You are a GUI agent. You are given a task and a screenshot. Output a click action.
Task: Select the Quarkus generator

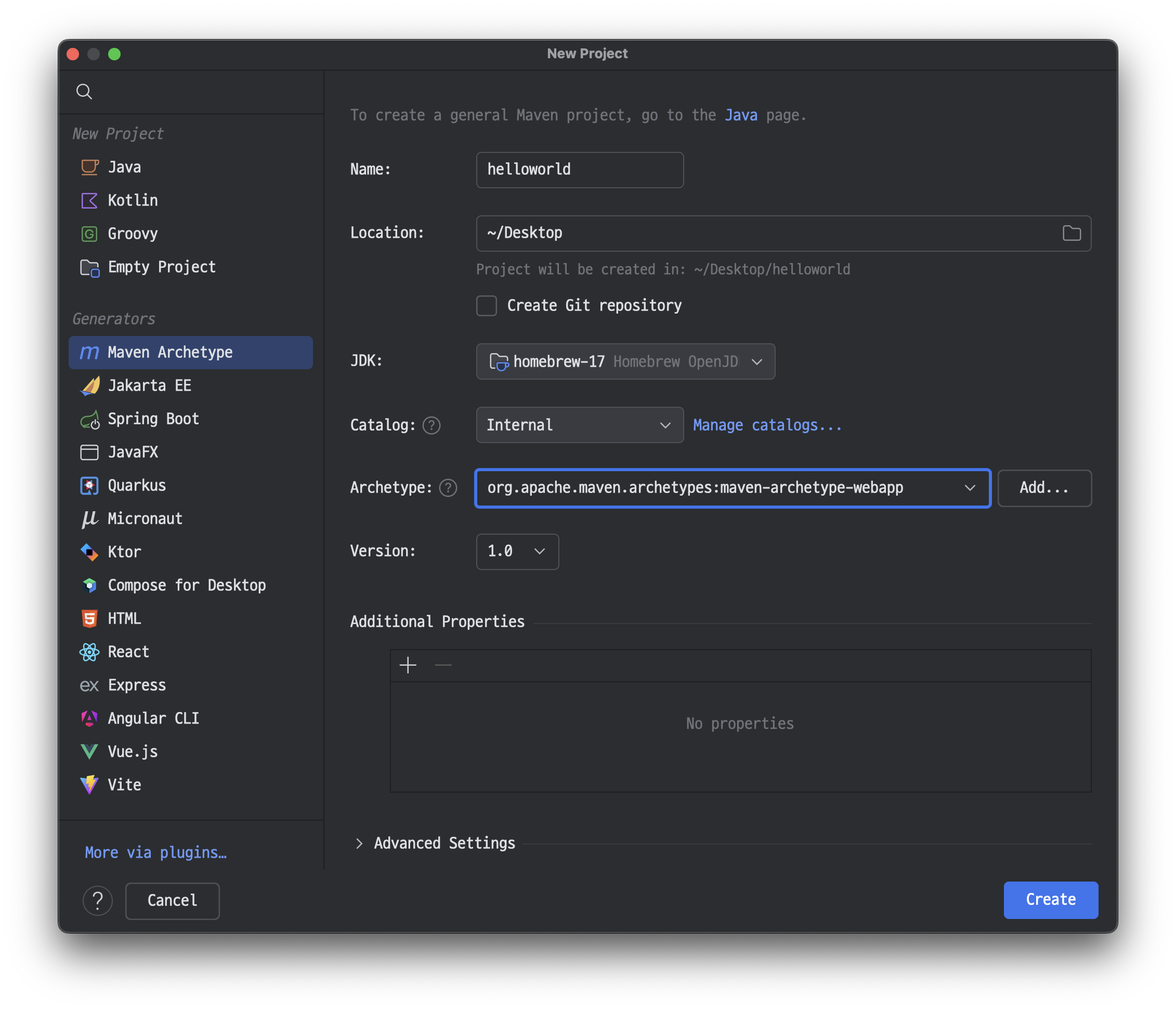pos(137,485)
